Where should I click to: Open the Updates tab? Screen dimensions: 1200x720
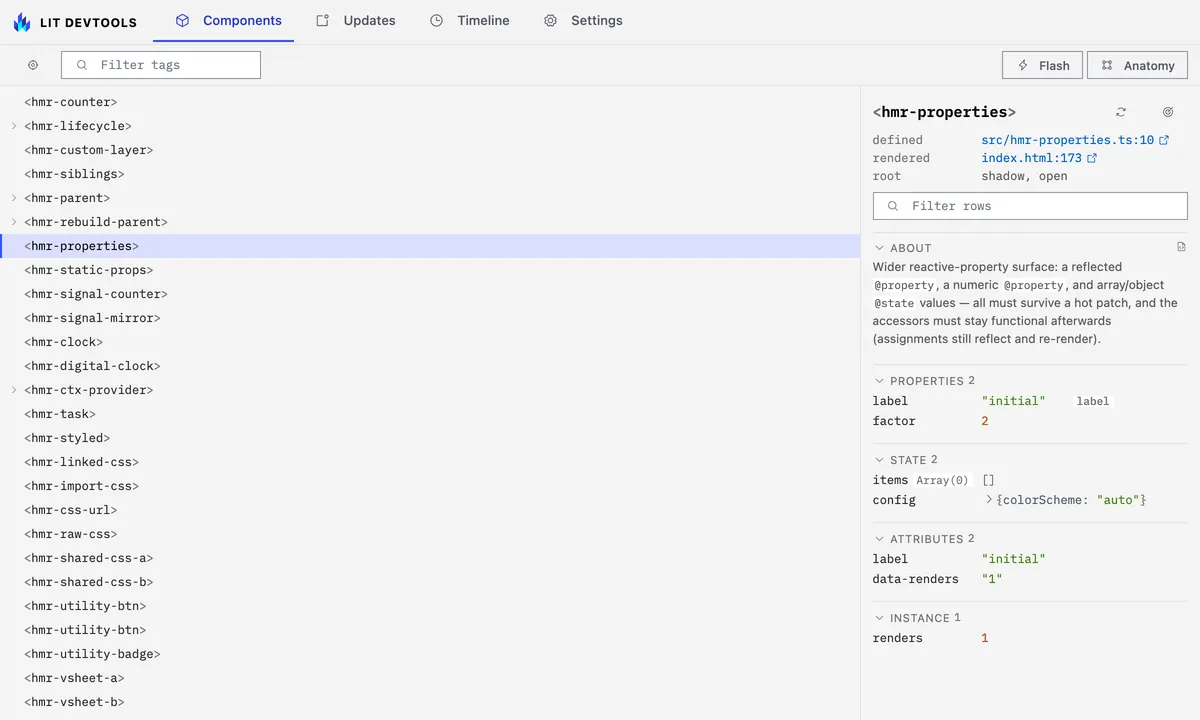coord(356,21)
